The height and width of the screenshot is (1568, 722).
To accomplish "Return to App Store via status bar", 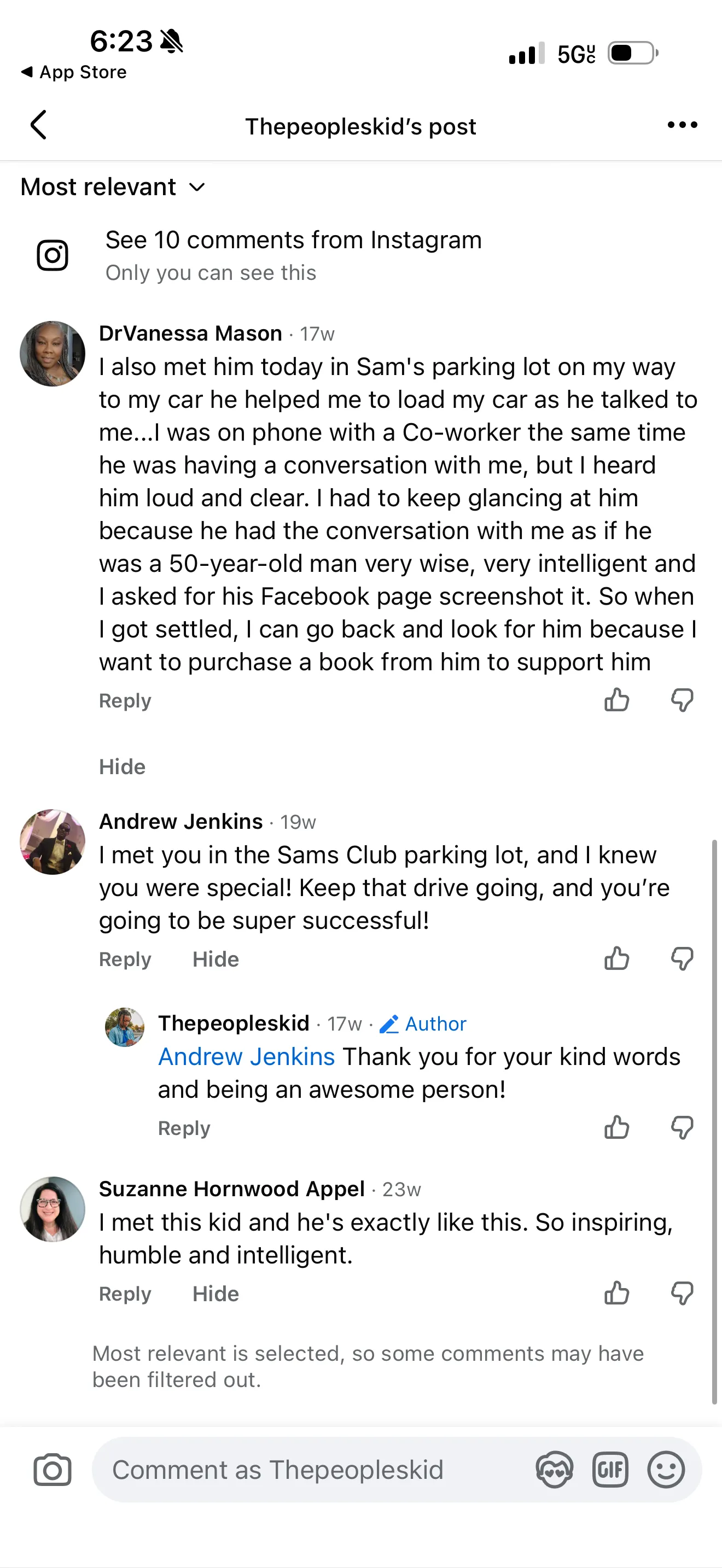I will point(74,72).
